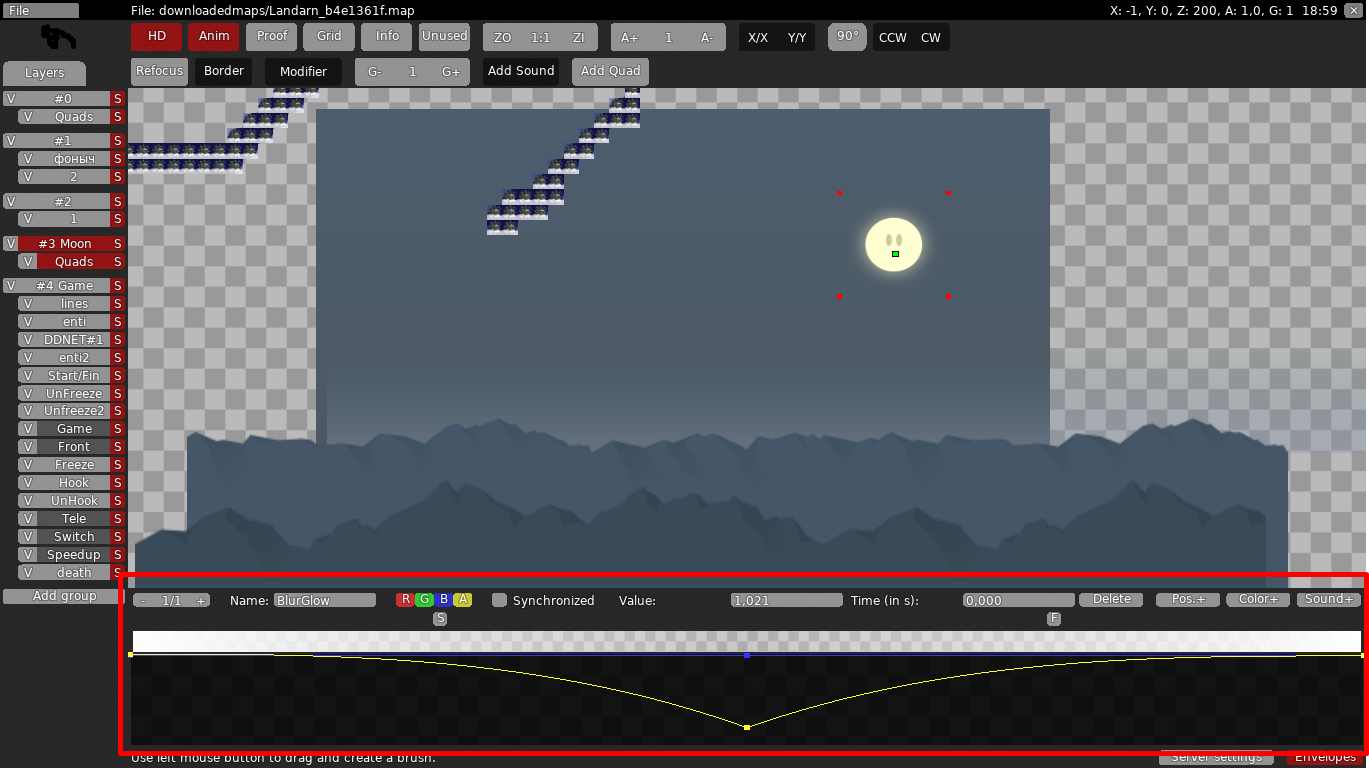This screenshot has height=768, width=1369.
Task: Collapse the #1 group header
Action: pyautogui.click(x=63, y=141)
